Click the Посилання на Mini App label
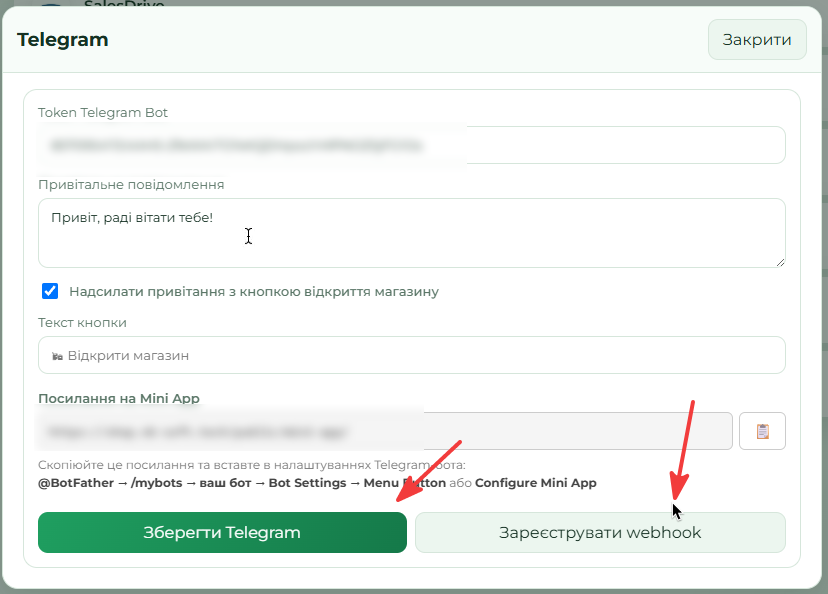Screen dimensions: 828x594 (x=119, y=398)
